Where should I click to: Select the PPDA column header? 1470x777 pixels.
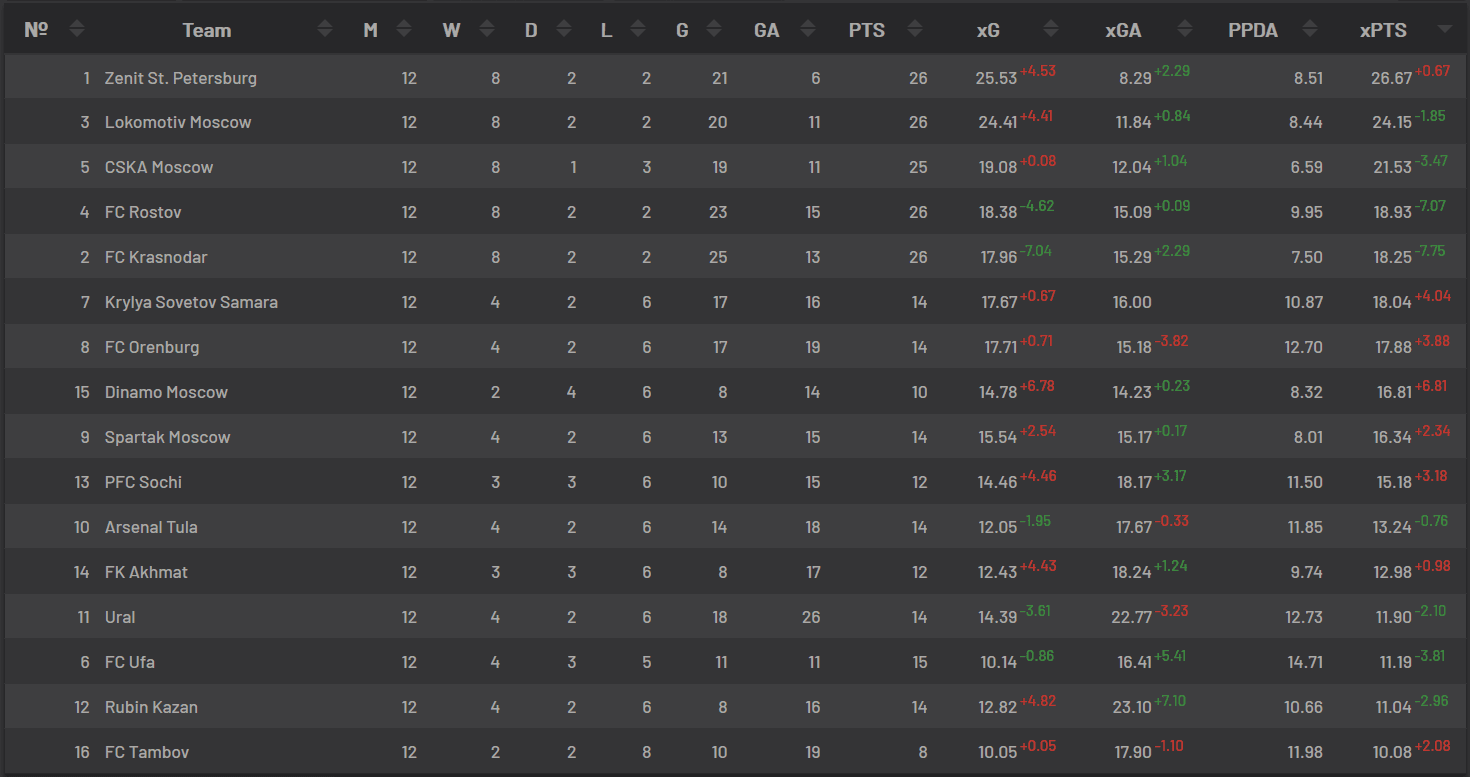1253,30
